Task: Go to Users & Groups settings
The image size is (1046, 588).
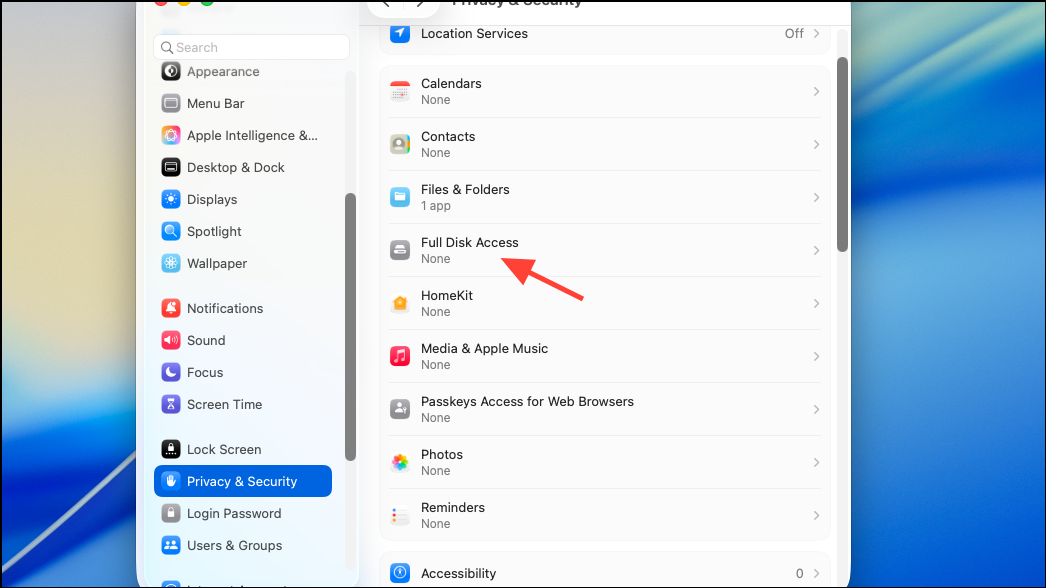Action: tap(243, 545)
